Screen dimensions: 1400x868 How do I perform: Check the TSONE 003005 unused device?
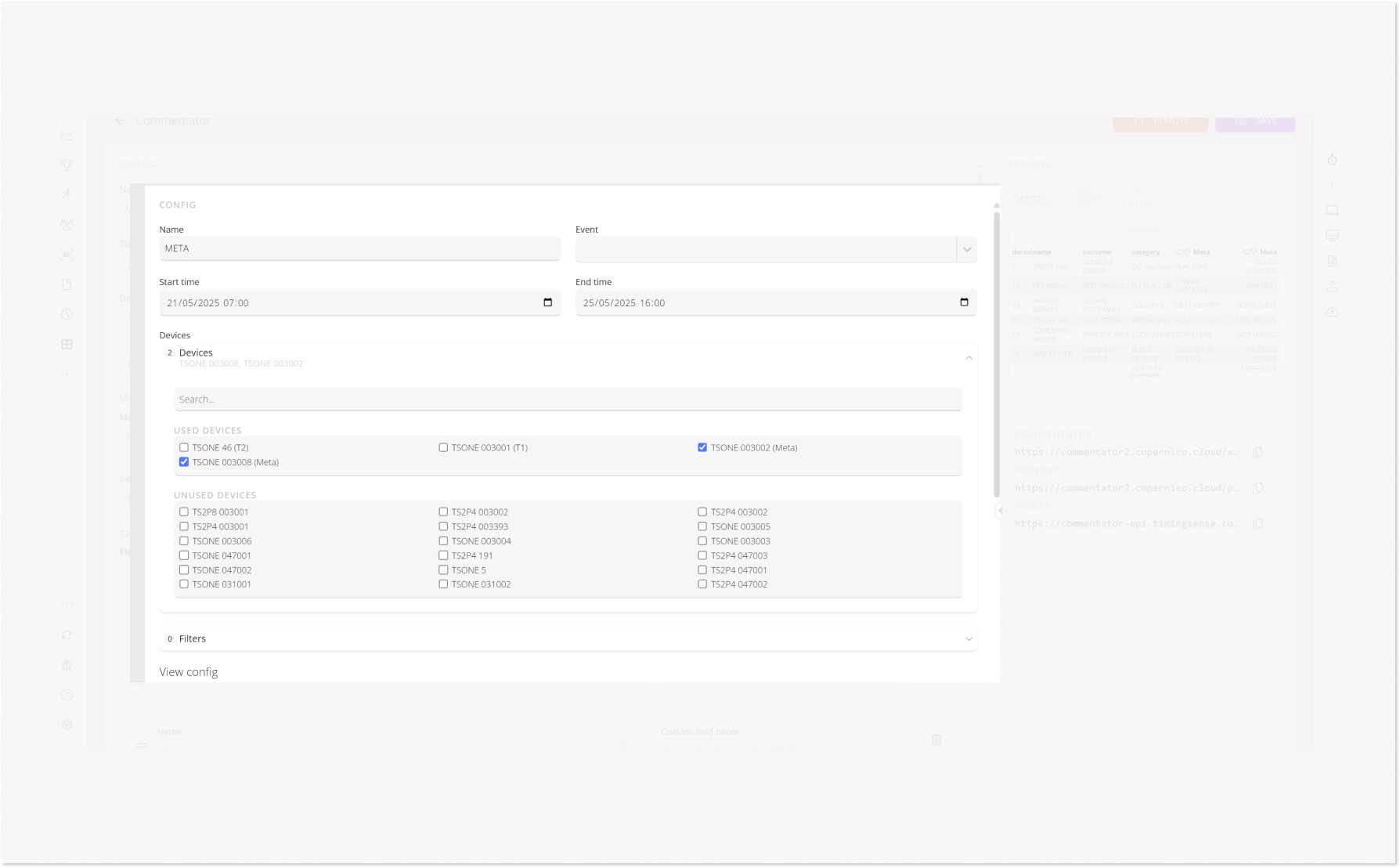click(x=702, y=526)
